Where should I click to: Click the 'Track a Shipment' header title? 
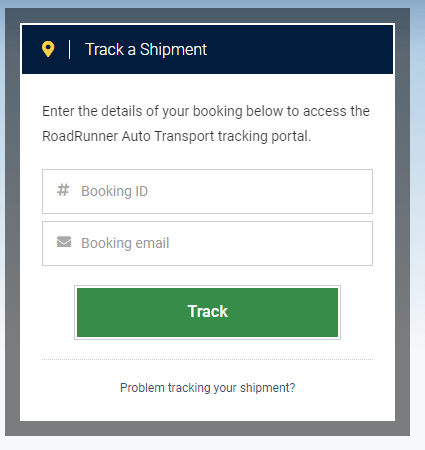pyautogui.click(x=146, y=49)
